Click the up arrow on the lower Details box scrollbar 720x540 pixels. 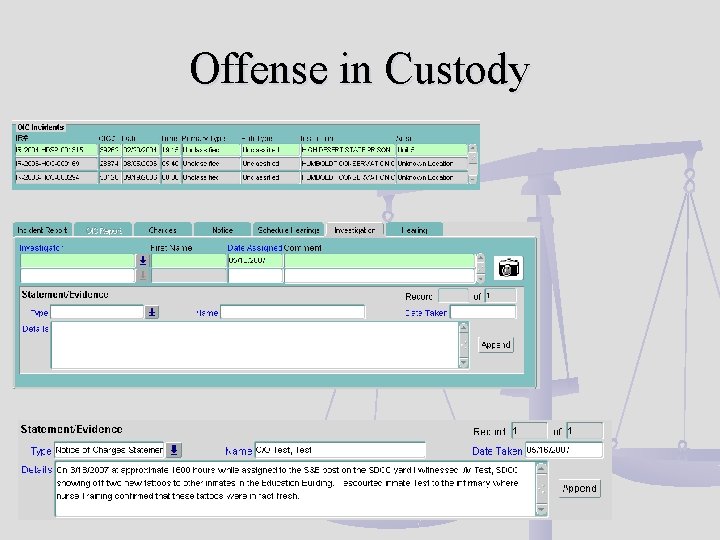coord(541,468)
